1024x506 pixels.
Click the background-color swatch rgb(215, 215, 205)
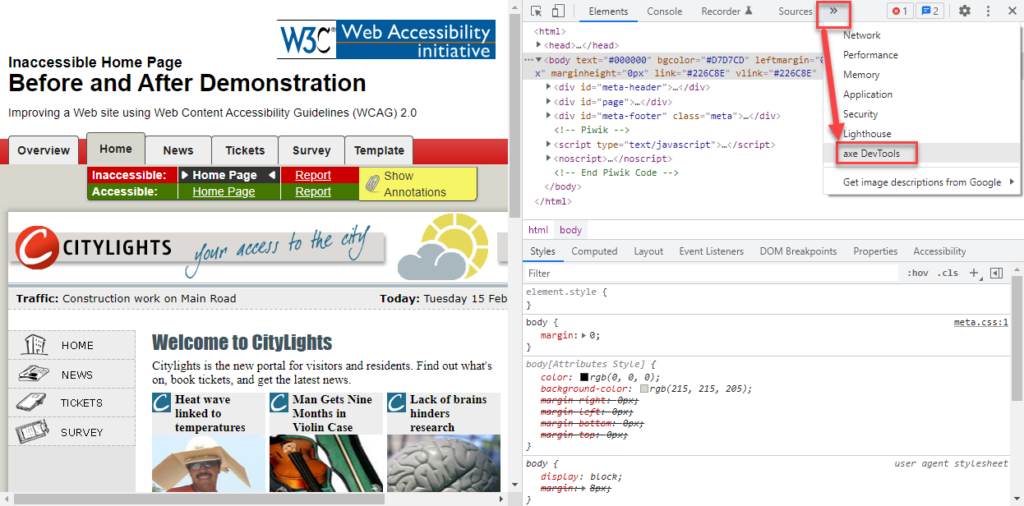pyautogui.click(x=645, y=388)
